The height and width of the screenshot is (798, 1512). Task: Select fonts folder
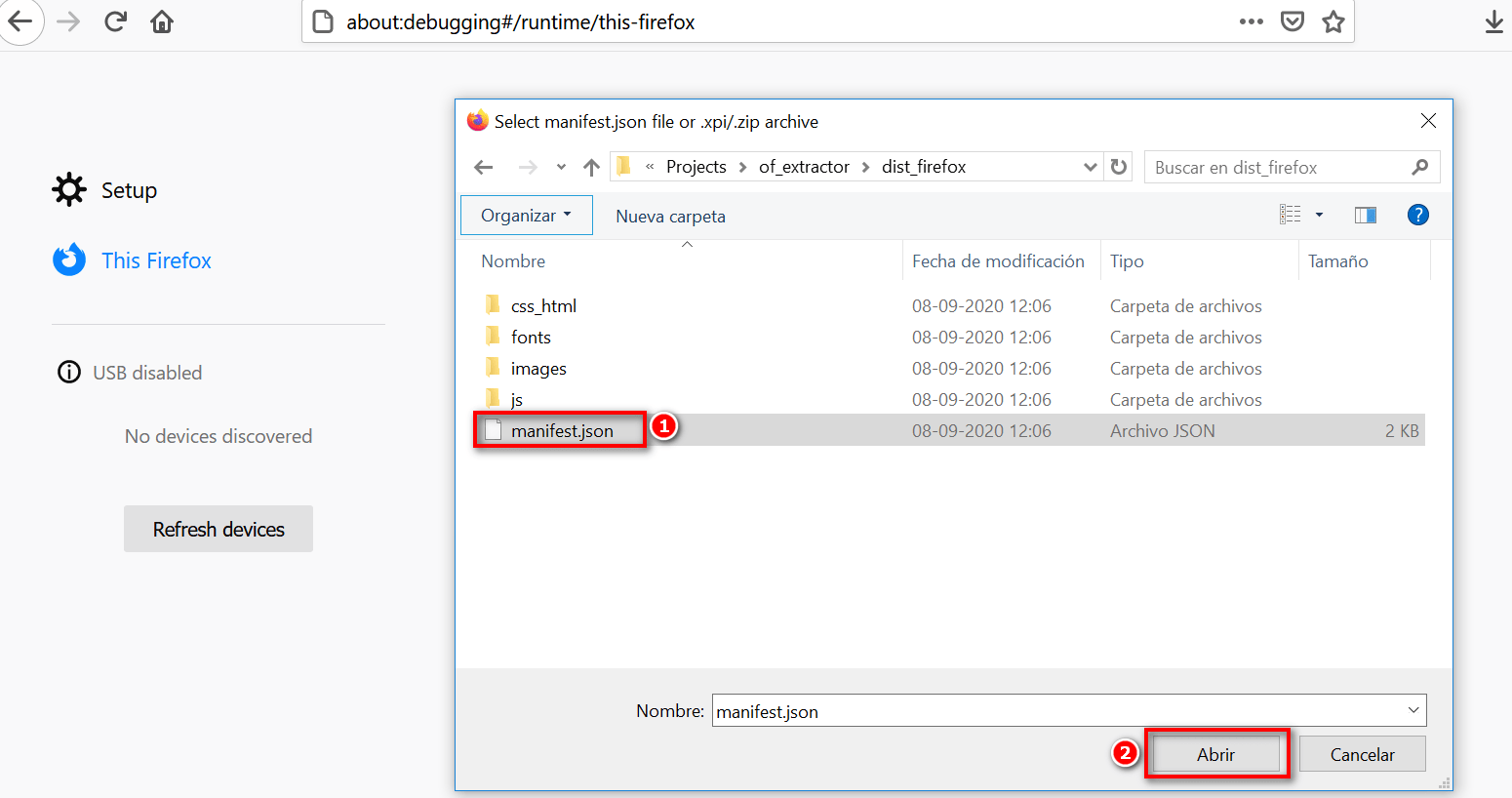tap(531, 338)
